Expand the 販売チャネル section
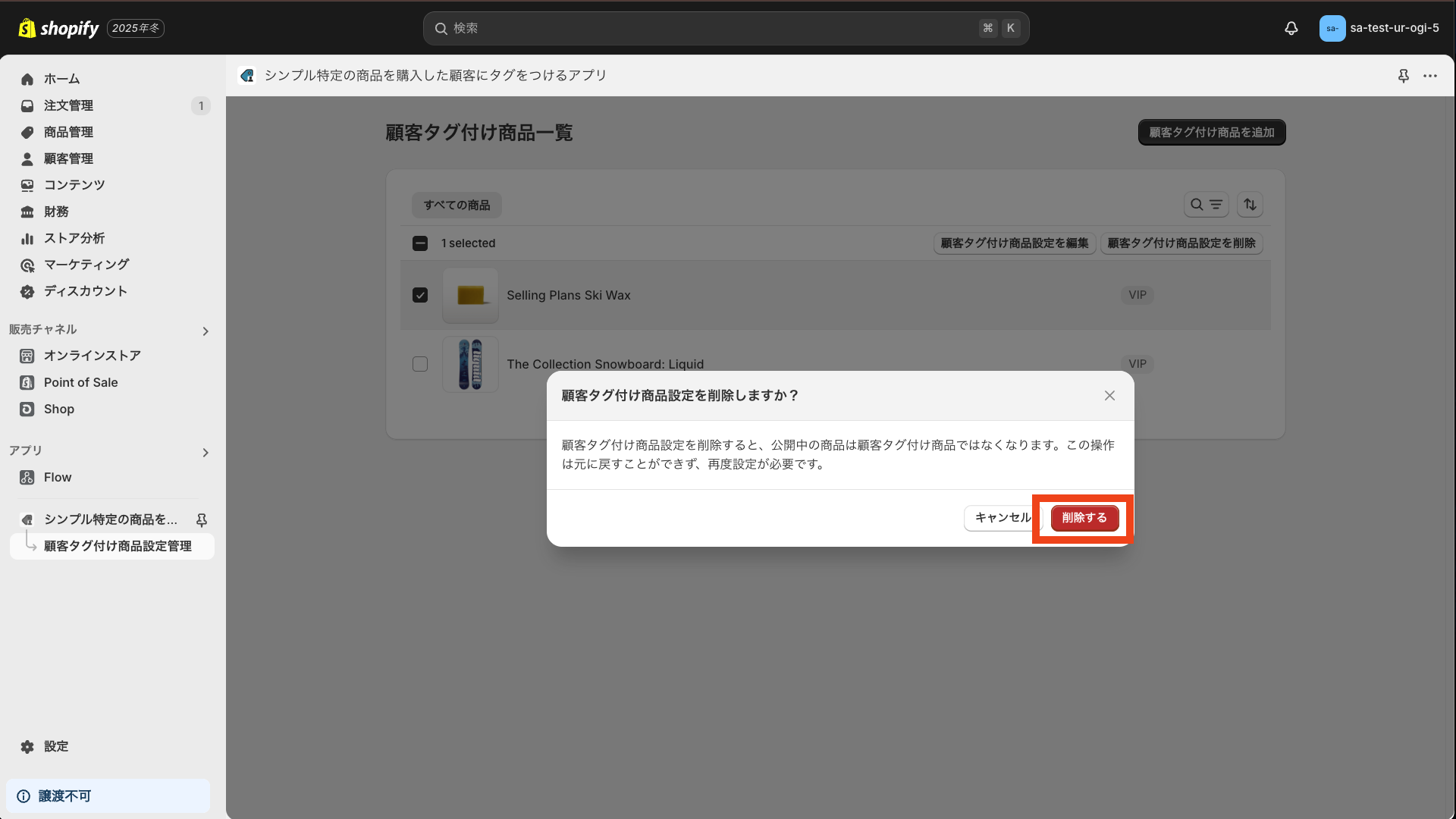Screen dimensions: 1456x819 [205, 331]
